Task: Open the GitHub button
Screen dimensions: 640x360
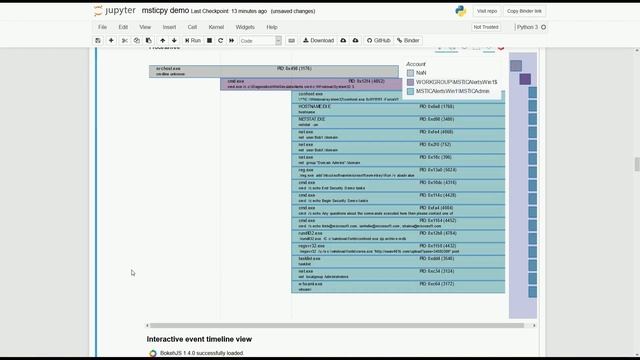Action: pos(378,40)
